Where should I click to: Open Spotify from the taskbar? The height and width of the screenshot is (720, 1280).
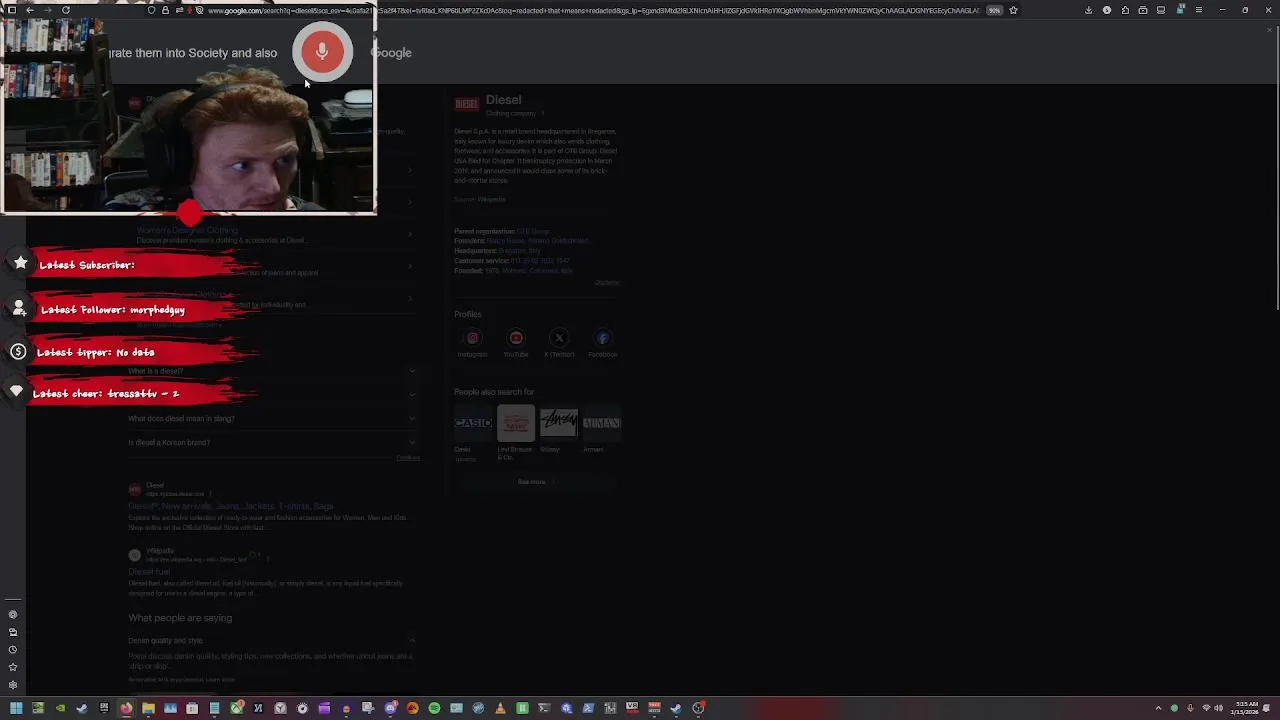pos(434,708)
